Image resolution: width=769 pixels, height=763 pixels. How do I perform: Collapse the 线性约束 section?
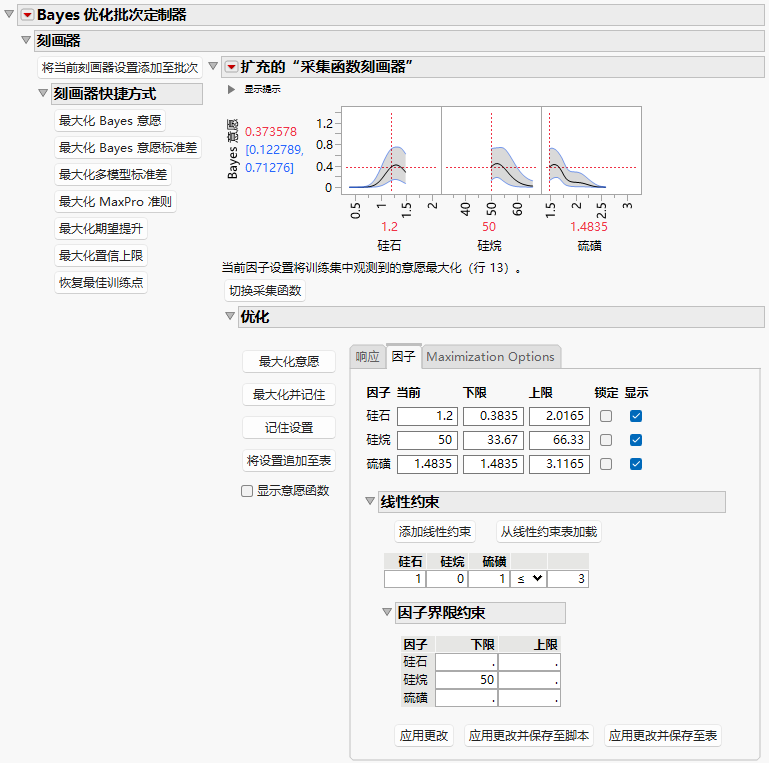click(x=370, y=501)
